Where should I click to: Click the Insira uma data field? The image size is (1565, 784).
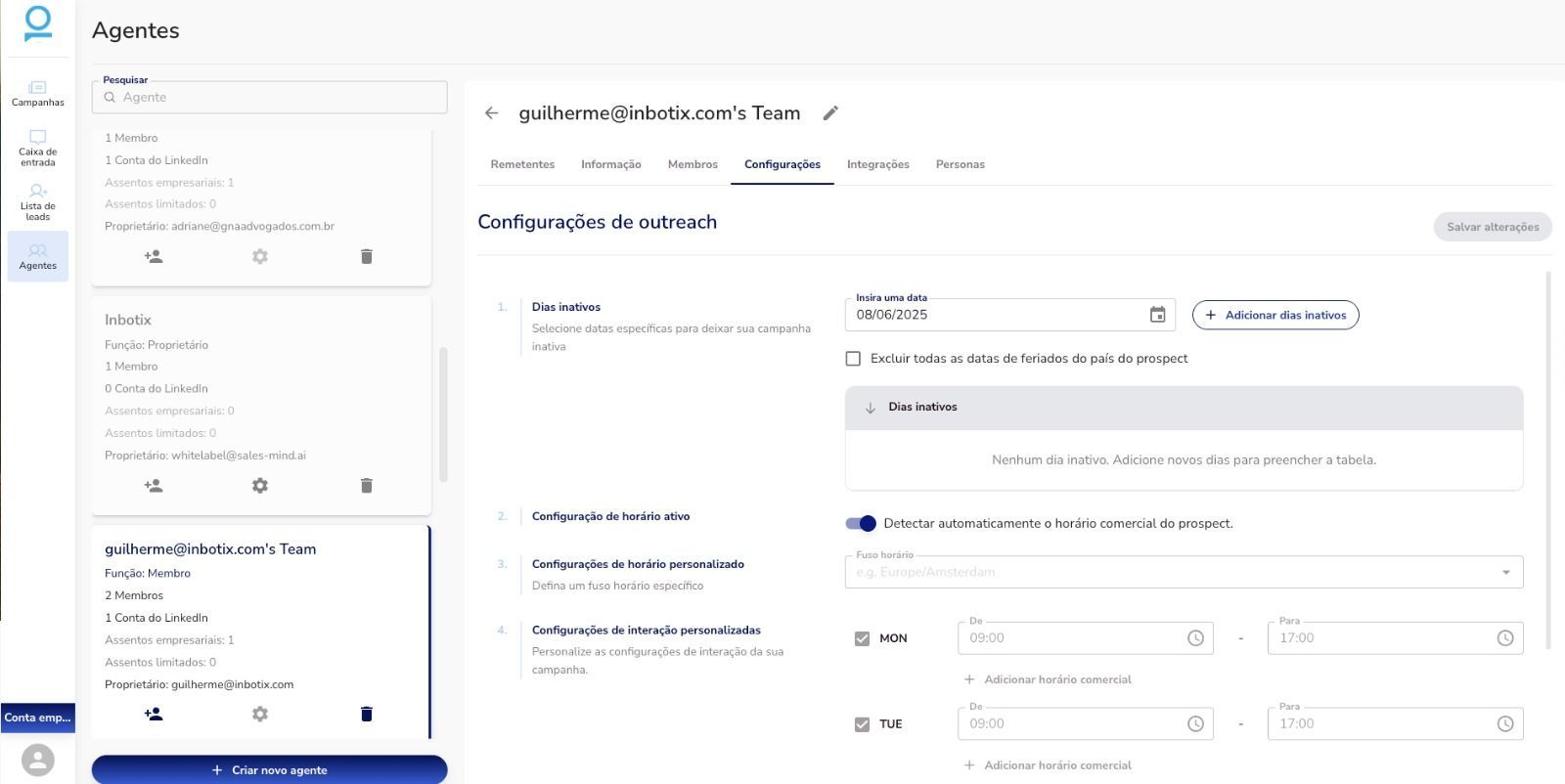point(1010,315)
